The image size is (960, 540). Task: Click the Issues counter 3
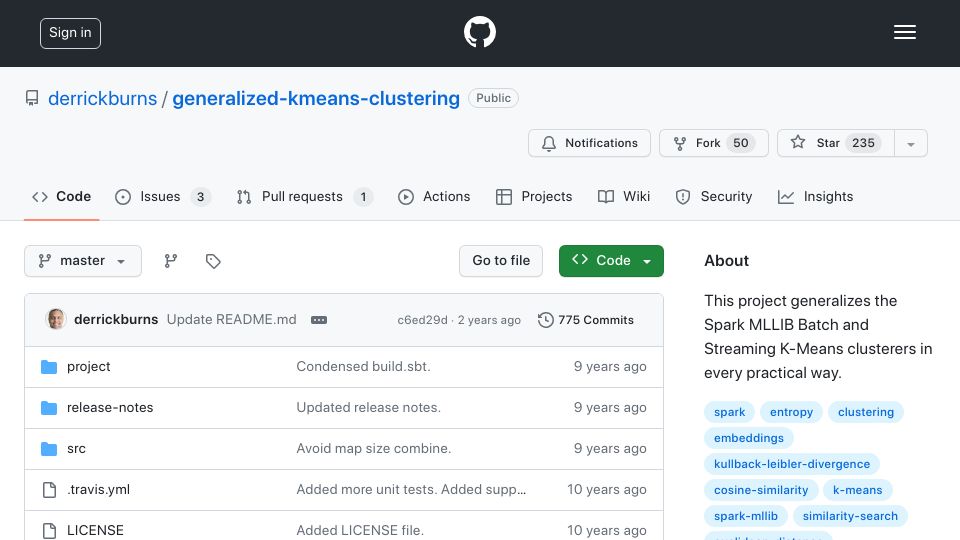pos(200,197)
